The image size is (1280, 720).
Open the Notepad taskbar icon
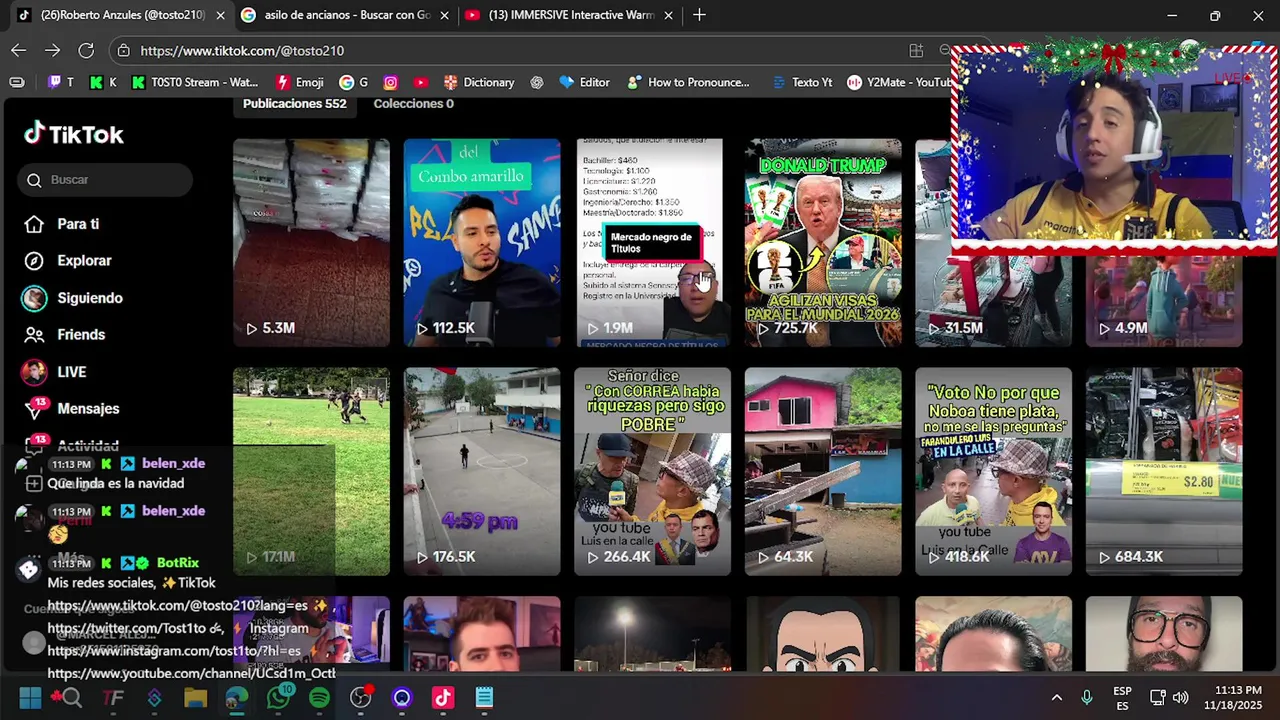tap(484, 698)
